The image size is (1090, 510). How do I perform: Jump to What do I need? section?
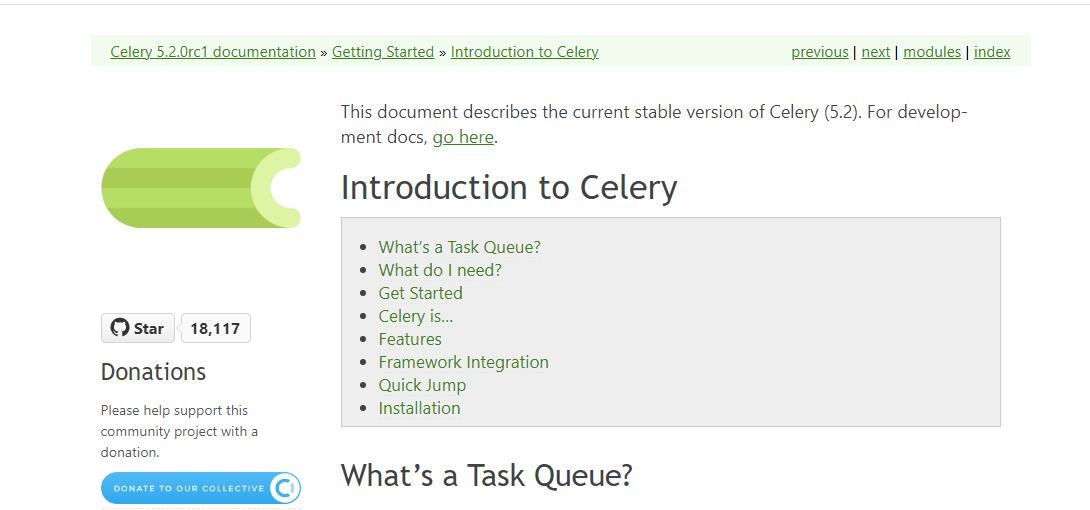(x=440, y=270)
